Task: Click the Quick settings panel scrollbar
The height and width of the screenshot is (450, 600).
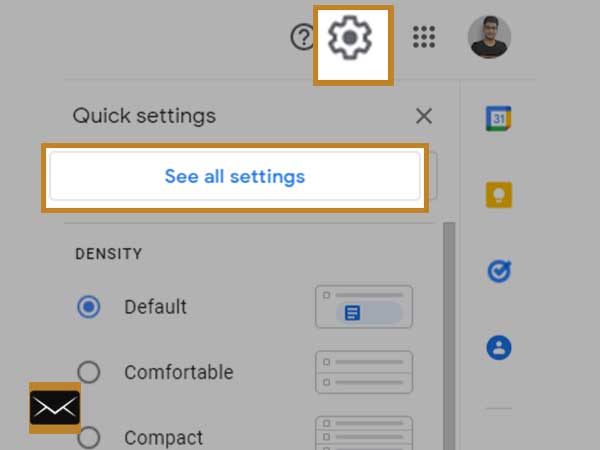Action: (x=449, y=336)
